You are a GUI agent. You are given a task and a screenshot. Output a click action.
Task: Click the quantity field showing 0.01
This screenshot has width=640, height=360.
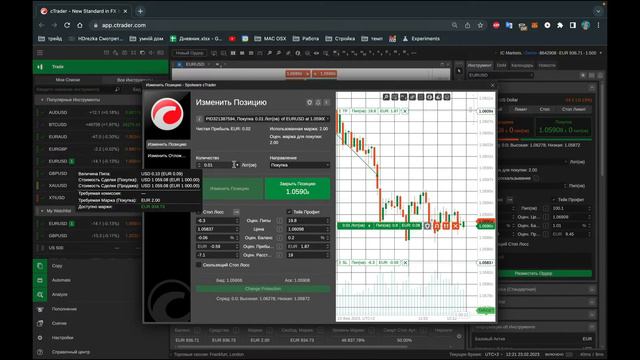tap(217, 165)
